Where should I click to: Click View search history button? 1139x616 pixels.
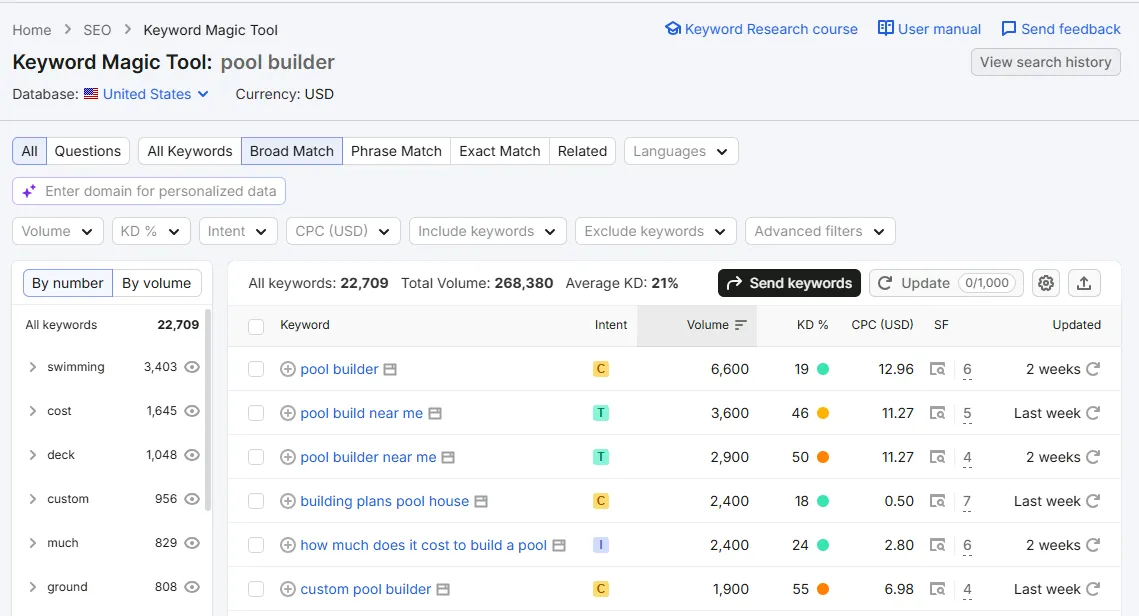(x=1046, y=62)
